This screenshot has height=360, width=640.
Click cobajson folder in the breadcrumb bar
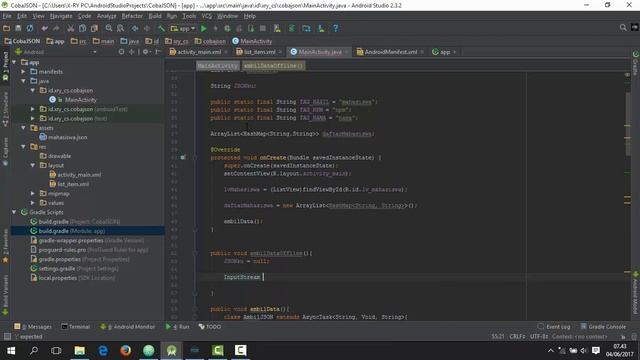[x=210, y=41]
